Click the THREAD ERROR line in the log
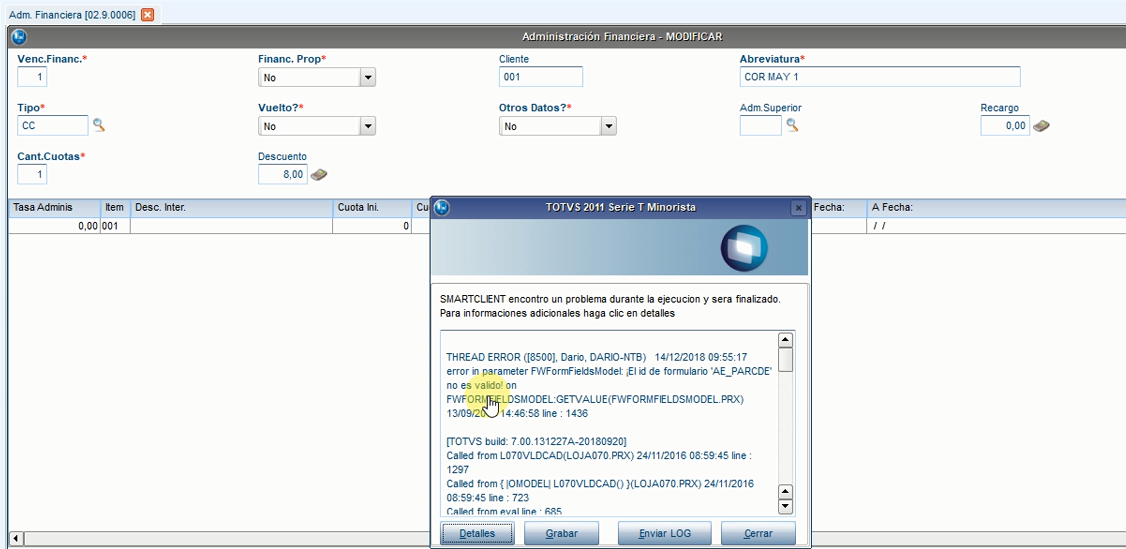The width and height of the screenshot is (1126, 549). (597, 357)
